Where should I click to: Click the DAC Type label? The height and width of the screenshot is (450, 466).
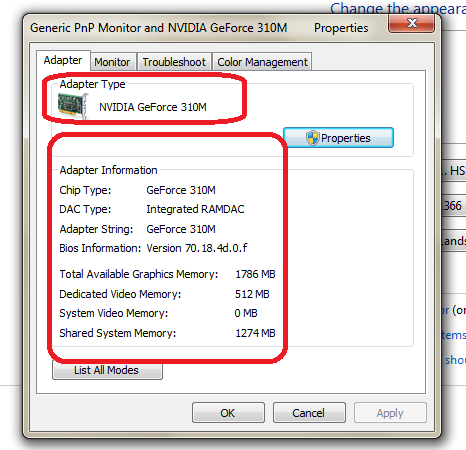(x=85, y=209)
